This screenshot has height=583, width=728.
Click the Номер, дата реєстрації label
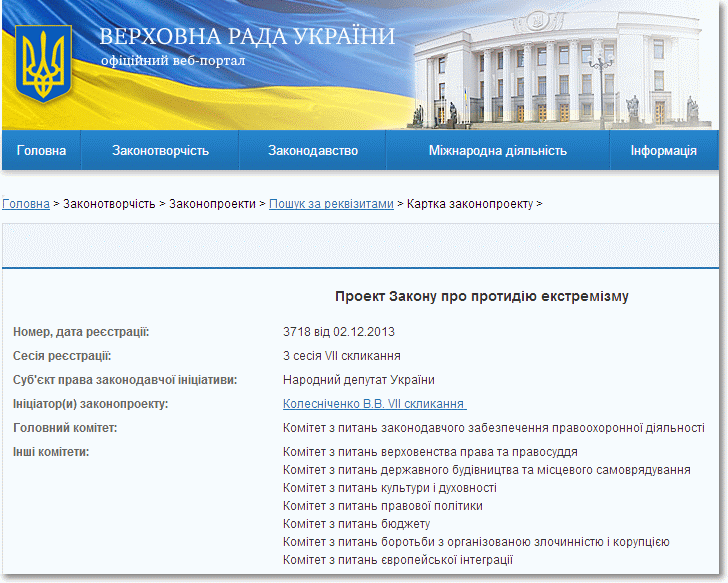tap(81, 332)
